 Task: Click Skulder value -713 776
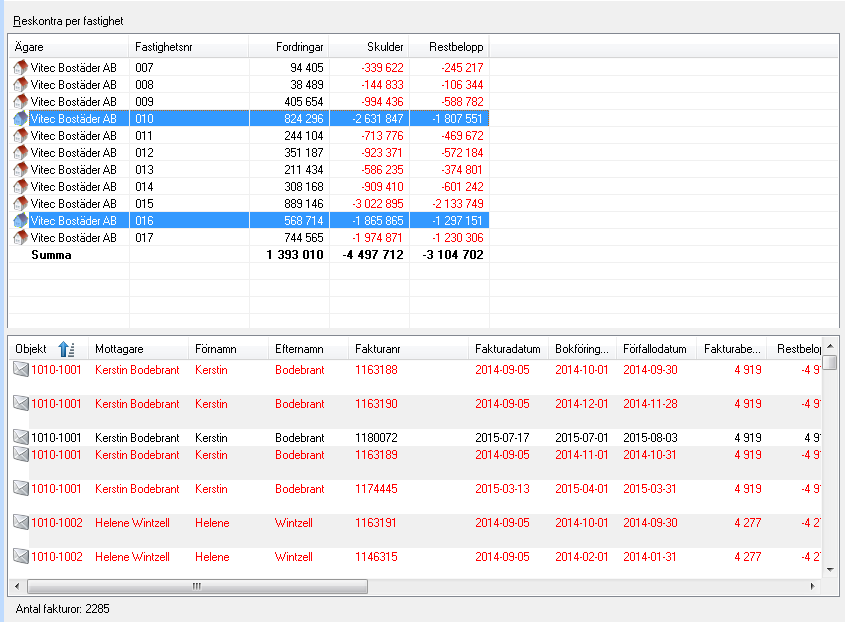pyautogui.click(x=383, y=135)
